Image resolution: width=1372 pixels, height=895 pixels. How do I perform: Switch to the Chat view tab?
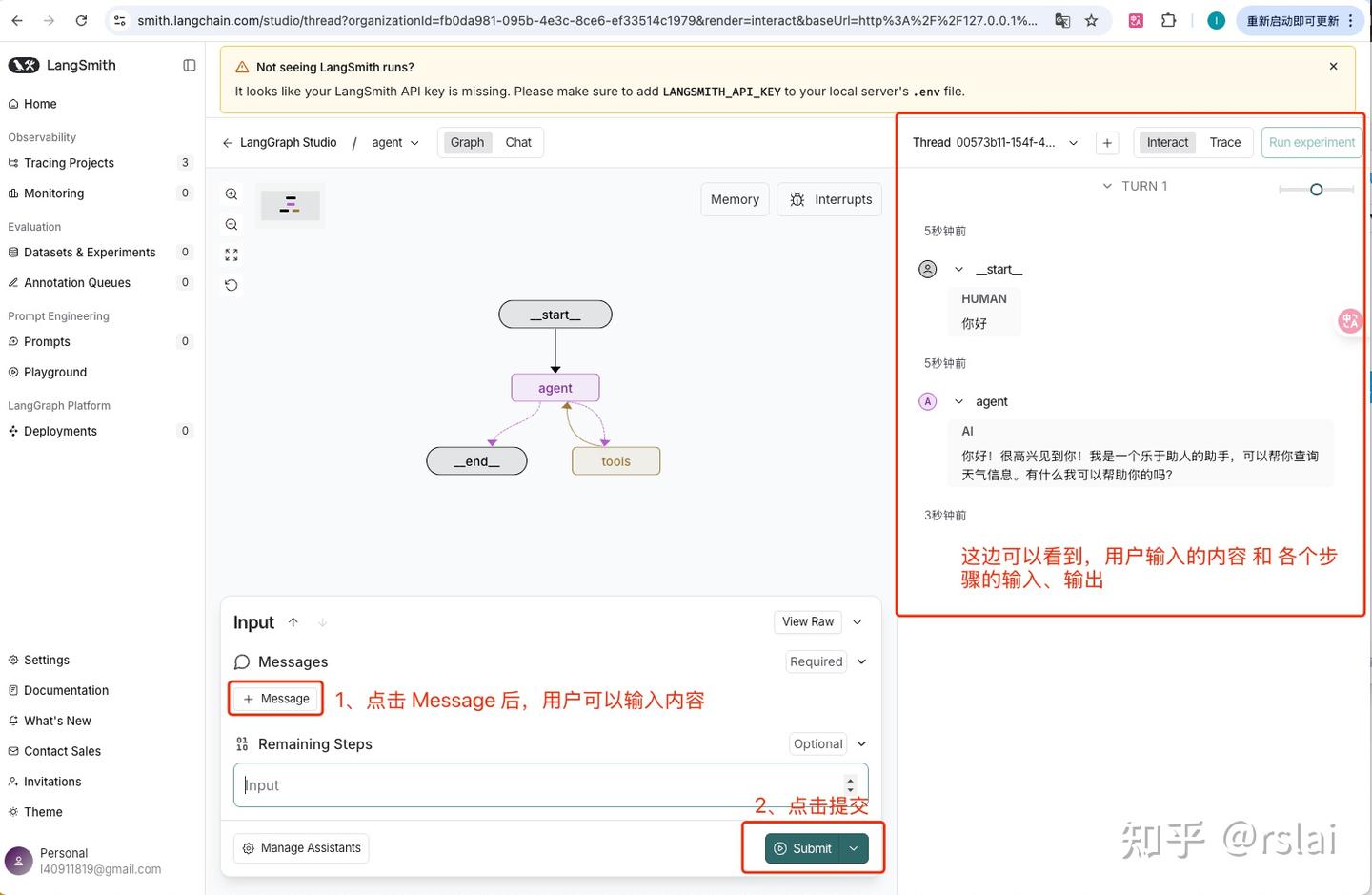518,143
